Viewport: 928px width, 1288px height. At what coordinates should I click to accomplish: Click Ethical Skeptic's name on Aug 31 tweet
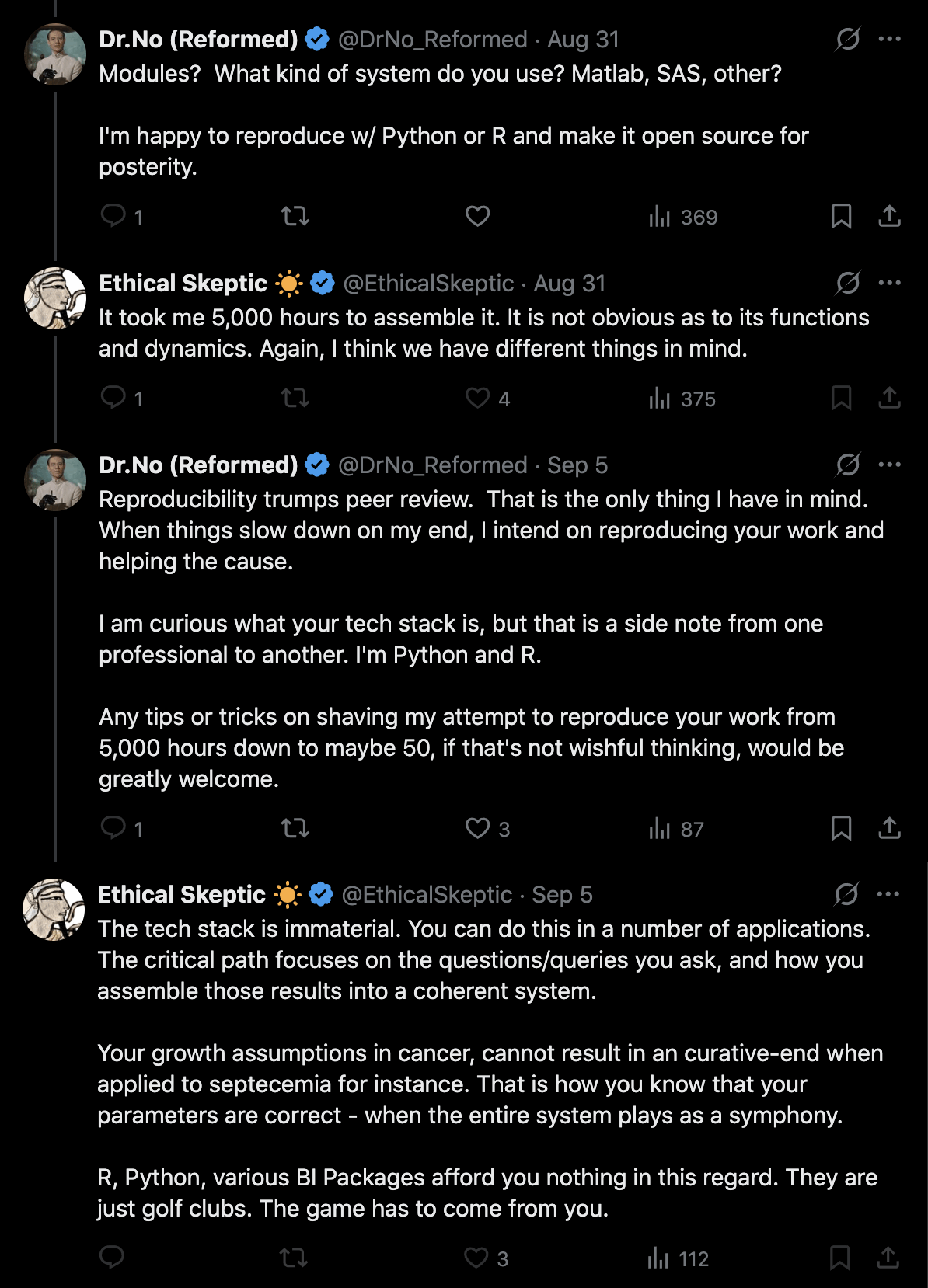pos(183,284)
